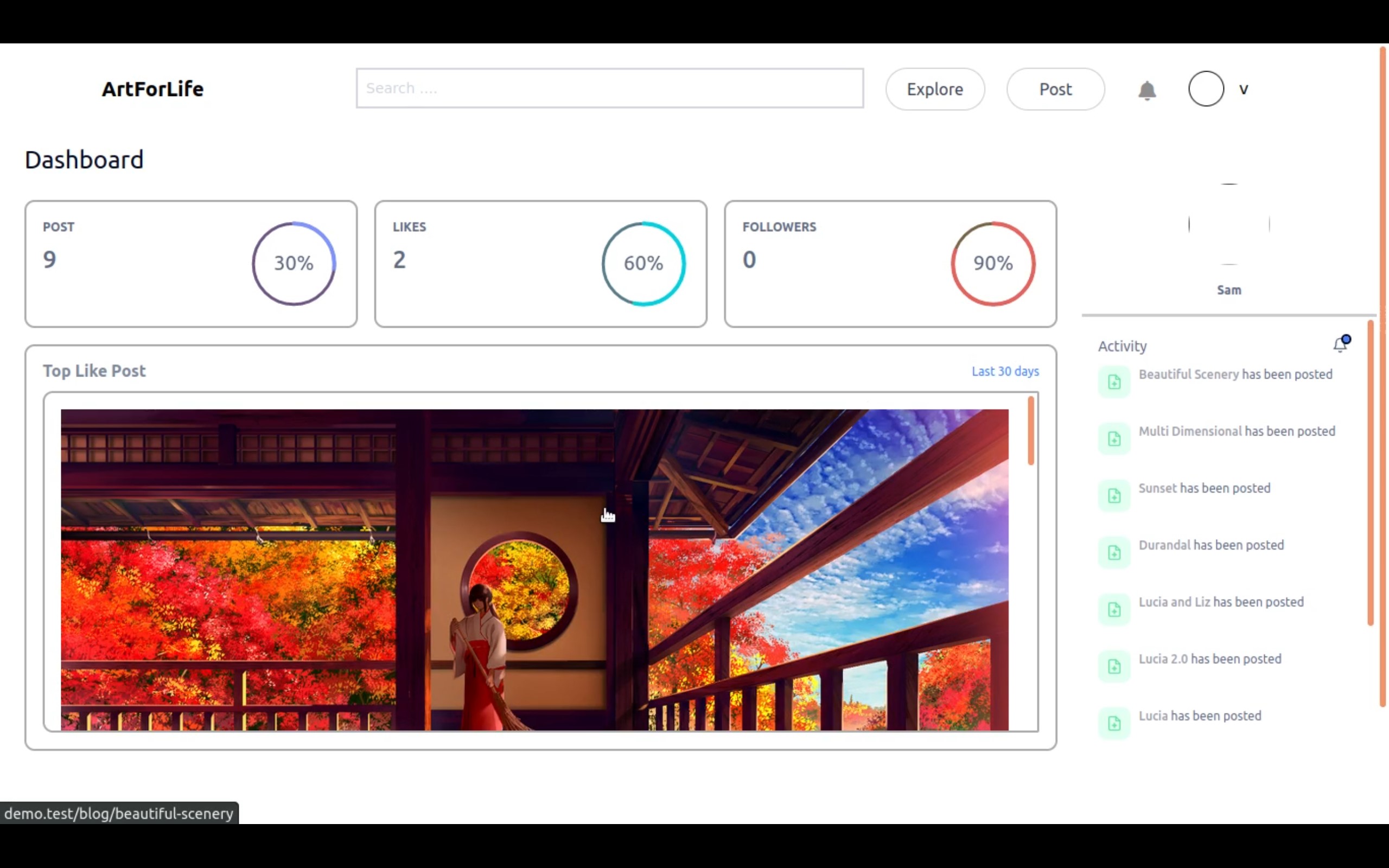
Task: Click the document icon next to Beautiful Scenery
Action: pyautogui.click(x=1114, y=382)
